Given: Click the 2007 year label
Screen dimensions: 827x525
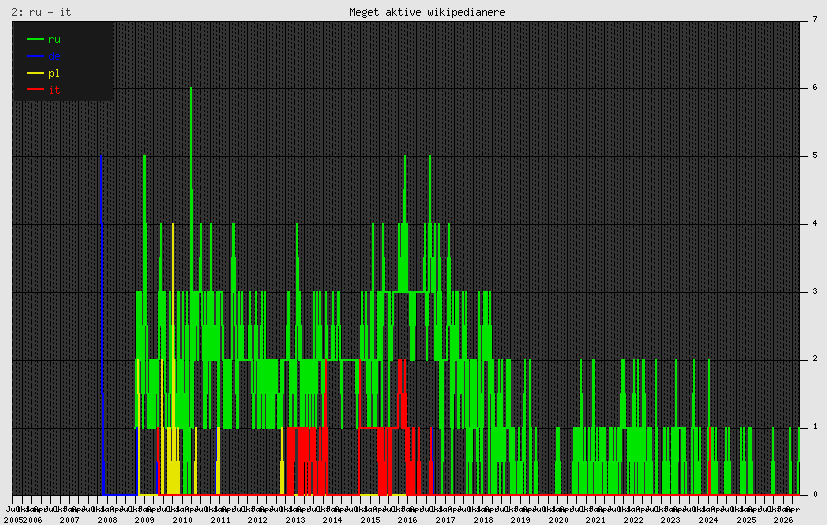Looking at the screenshot, I should pyautogui.click(x=70, y=520).
